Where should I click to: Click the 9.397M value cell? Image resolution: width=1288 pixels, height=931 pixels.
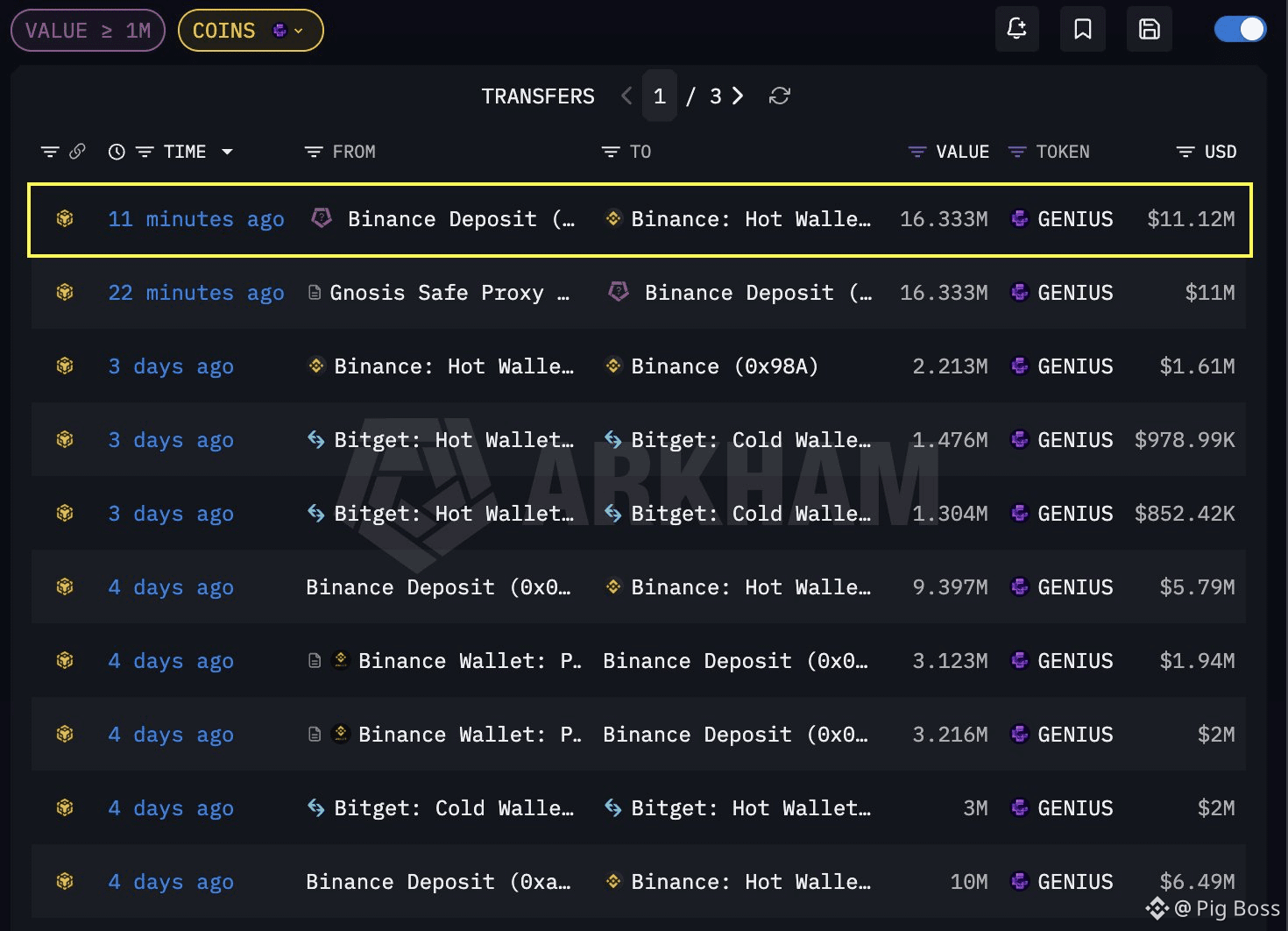(x=950, y=587)
